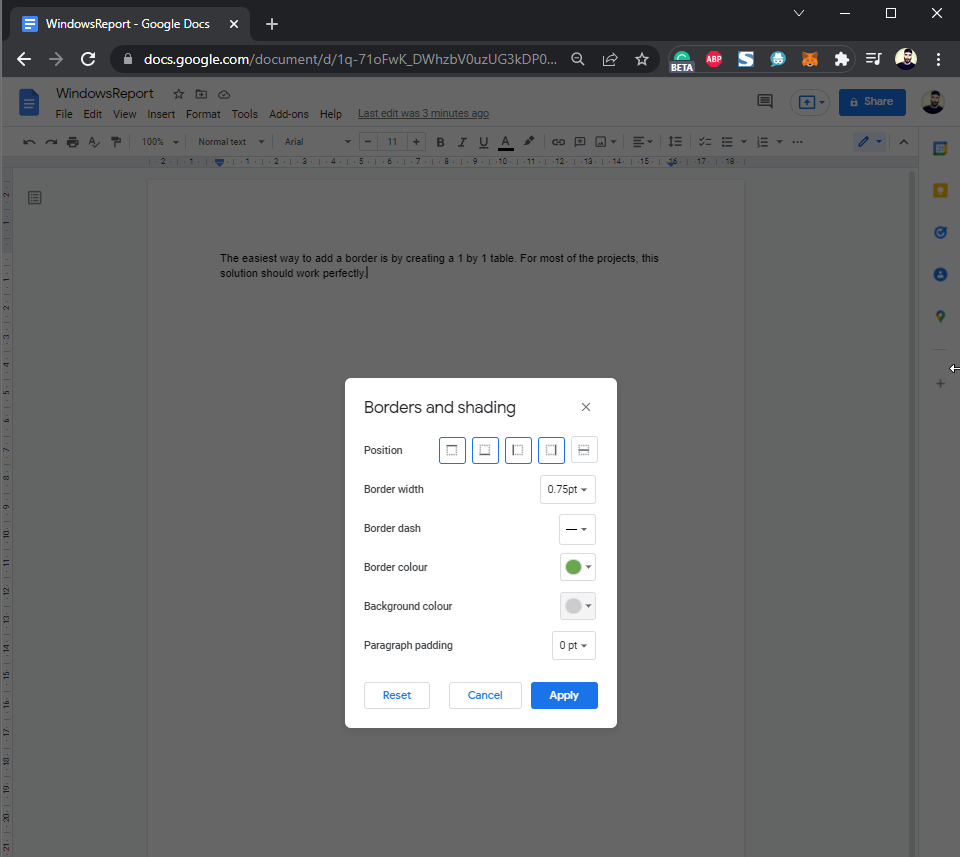Star the WindowsReport document

[178, 94]
